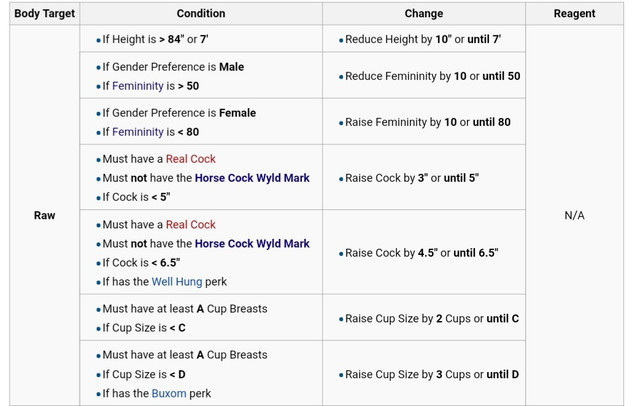Click the Condition column header
The image size is (640, 406).
click(201, 13)
